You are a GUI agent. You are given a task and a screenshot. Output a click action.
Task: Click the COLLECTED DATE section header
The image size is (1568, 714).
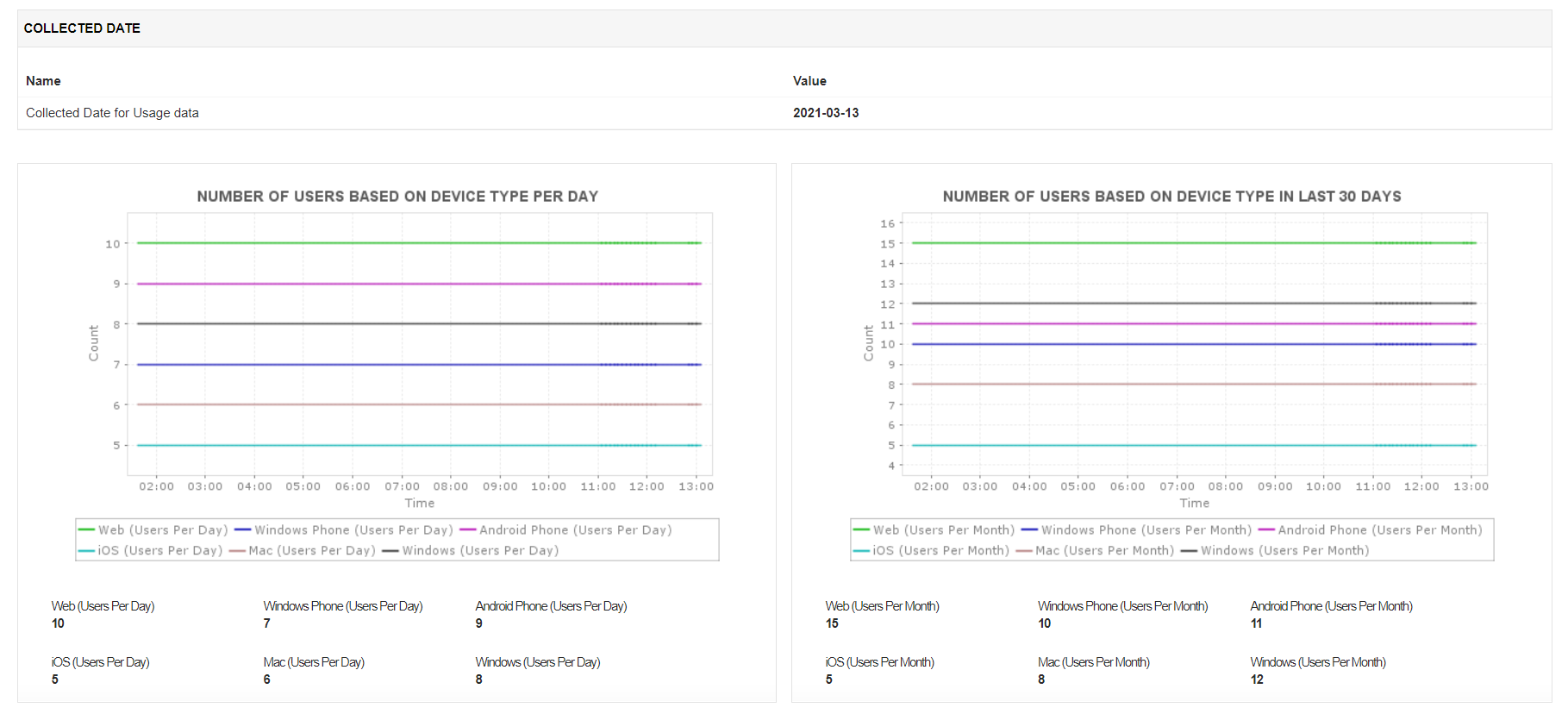tap(82, 28)
